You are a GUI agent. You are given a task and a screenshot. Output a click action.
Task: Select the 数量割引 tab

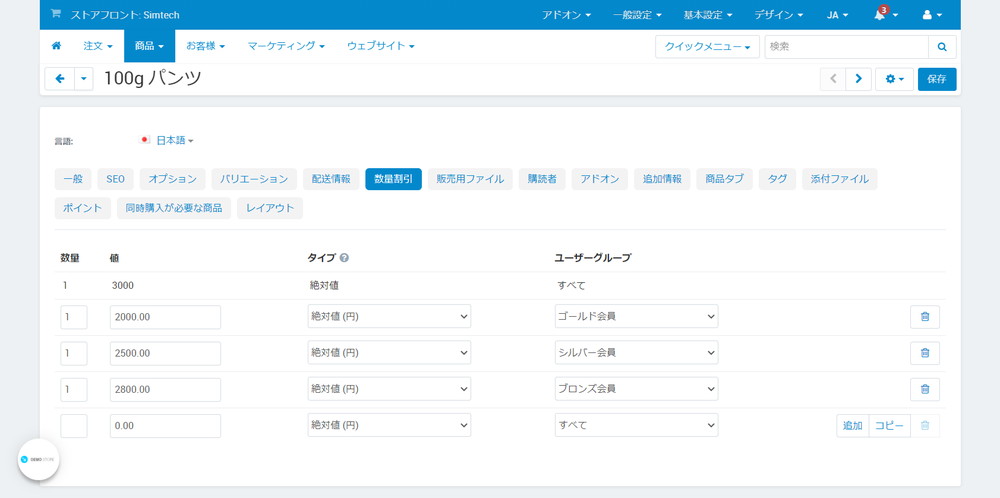393,179
